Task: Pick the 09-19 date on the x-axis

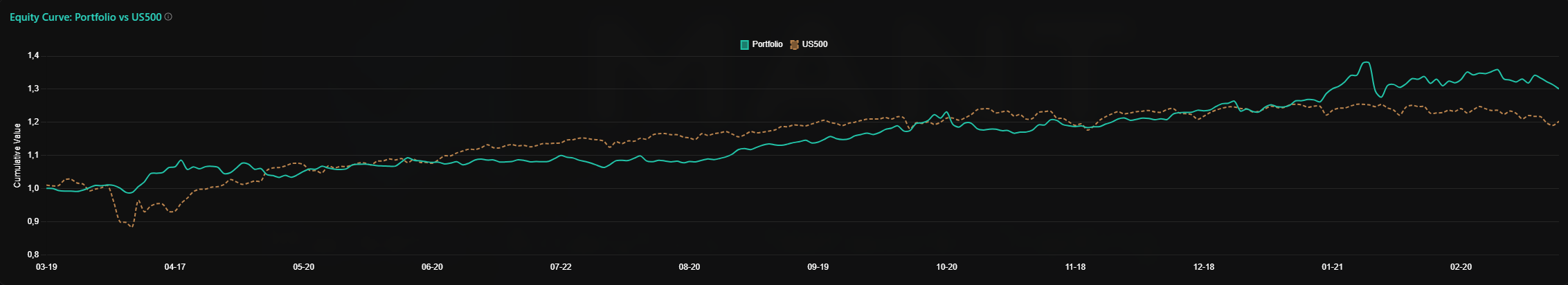Action: [818, 267]
